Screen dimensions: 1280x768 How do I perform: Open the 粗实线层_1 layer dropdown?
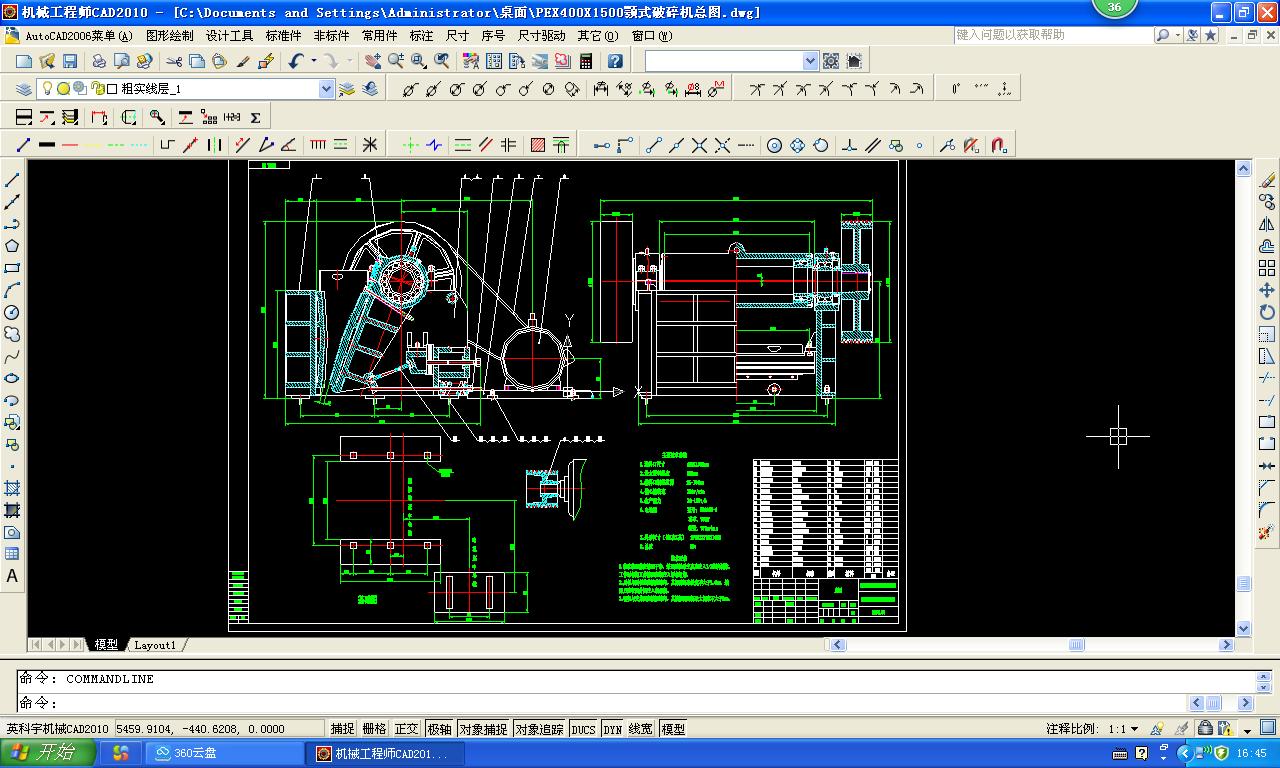pos(327,88)
